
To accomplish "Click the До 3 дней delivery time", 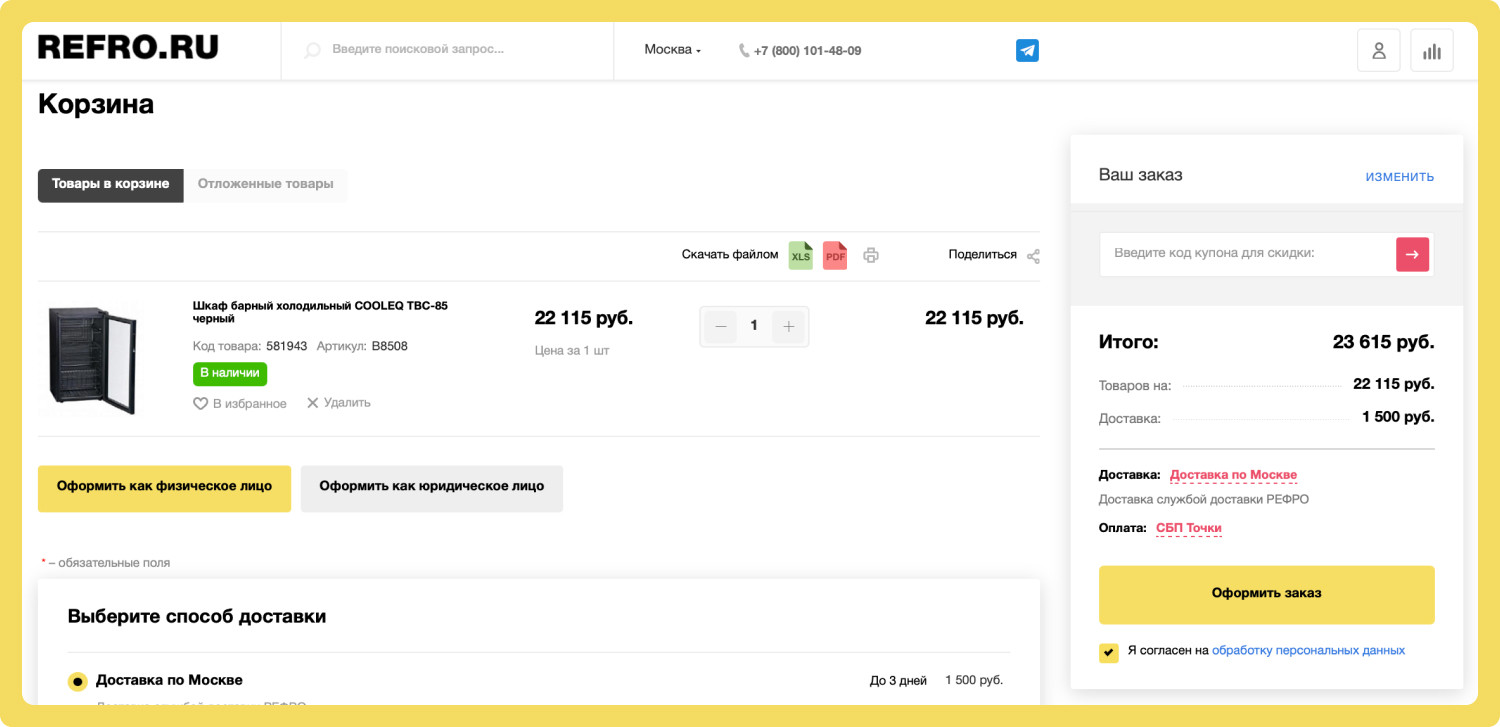I will [898, 681].
